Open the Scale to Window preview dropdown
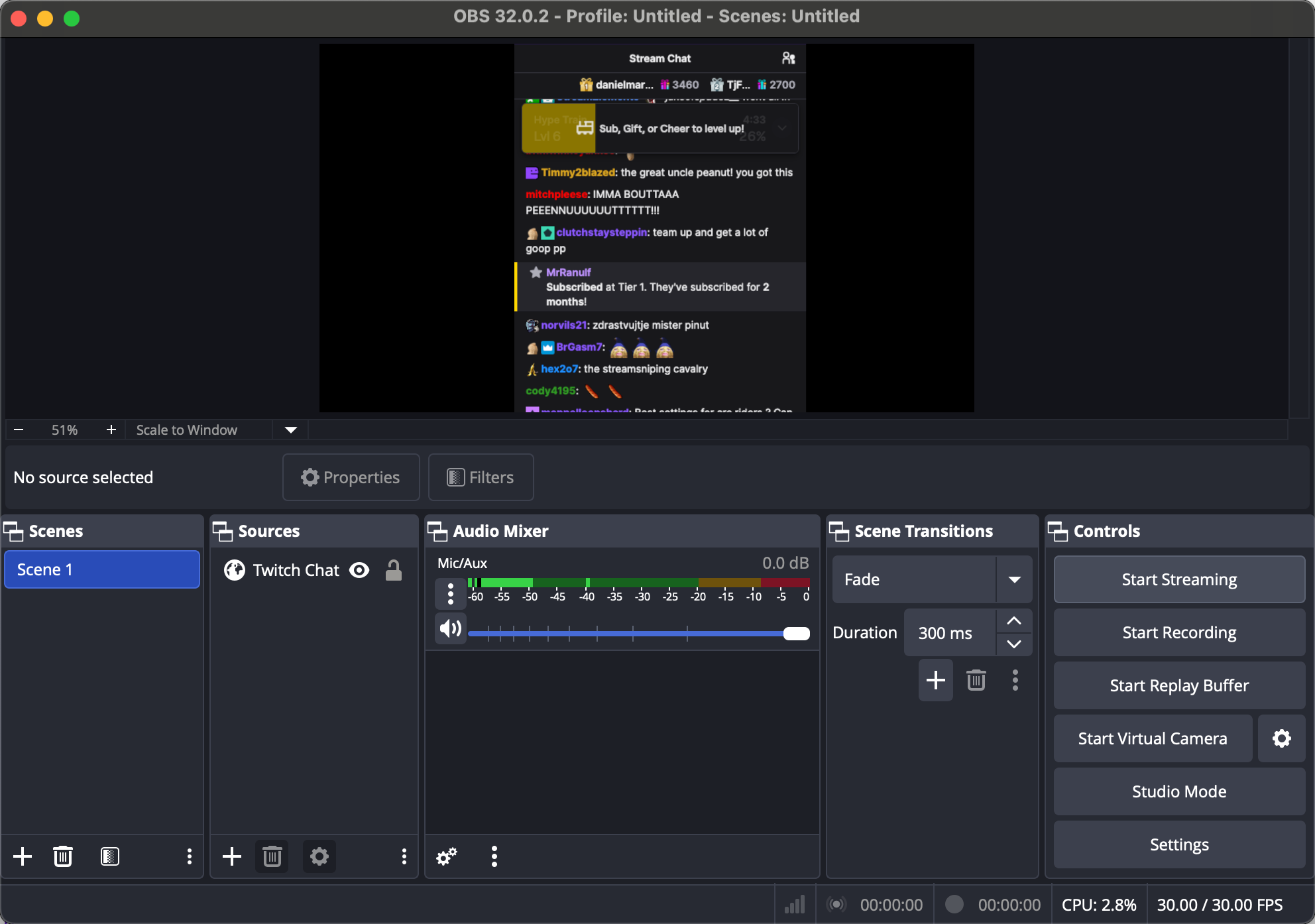Image resolution: width=1315 pixels, height=924 pixels. (x=290, y=430)
